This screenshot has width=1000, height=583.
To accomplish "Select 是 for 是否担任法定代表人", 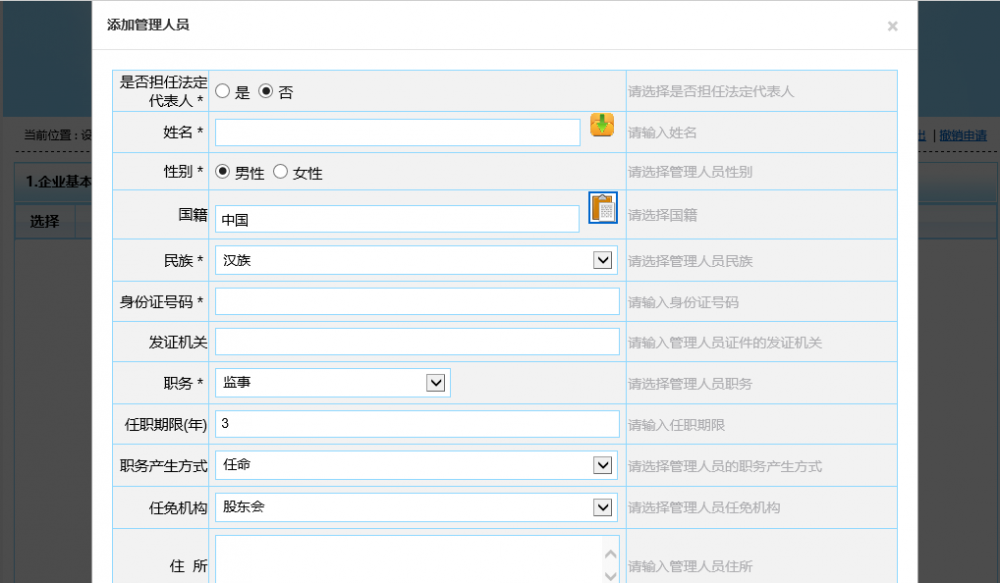I will (x=223, y=91).
